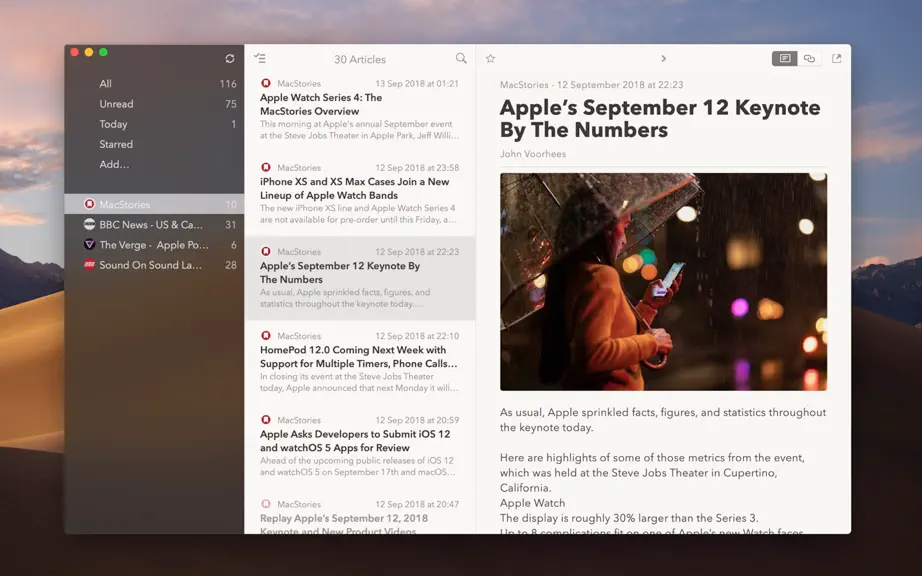The width and height of the screenshot is (922, 576).
Task: Click feed icon on the Replay Apple's September row
Action: pos(266,504)
